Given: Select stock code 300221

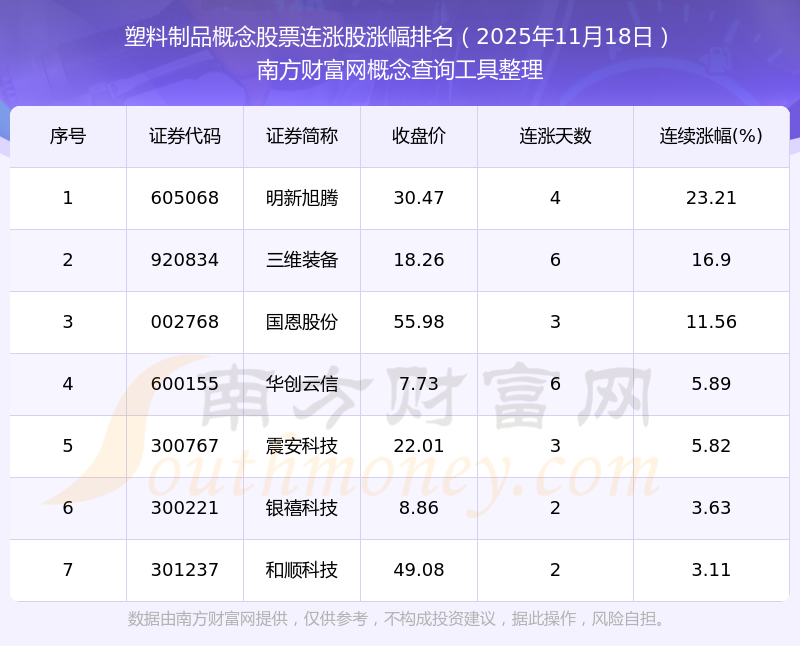Looking at the screenshot, I should 185,508.
